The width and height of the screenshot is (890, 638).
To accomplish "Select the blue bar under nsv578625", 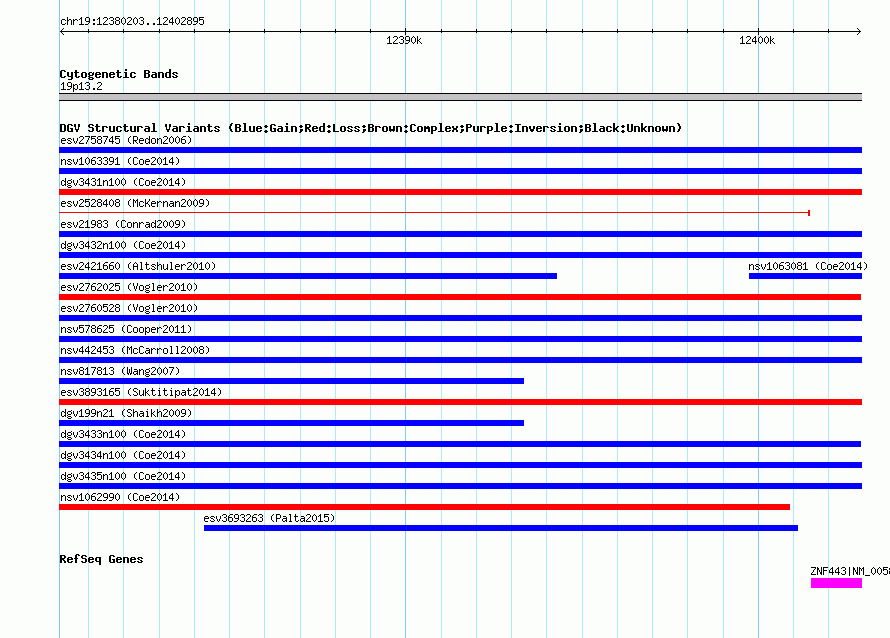I will pos(460,339).
